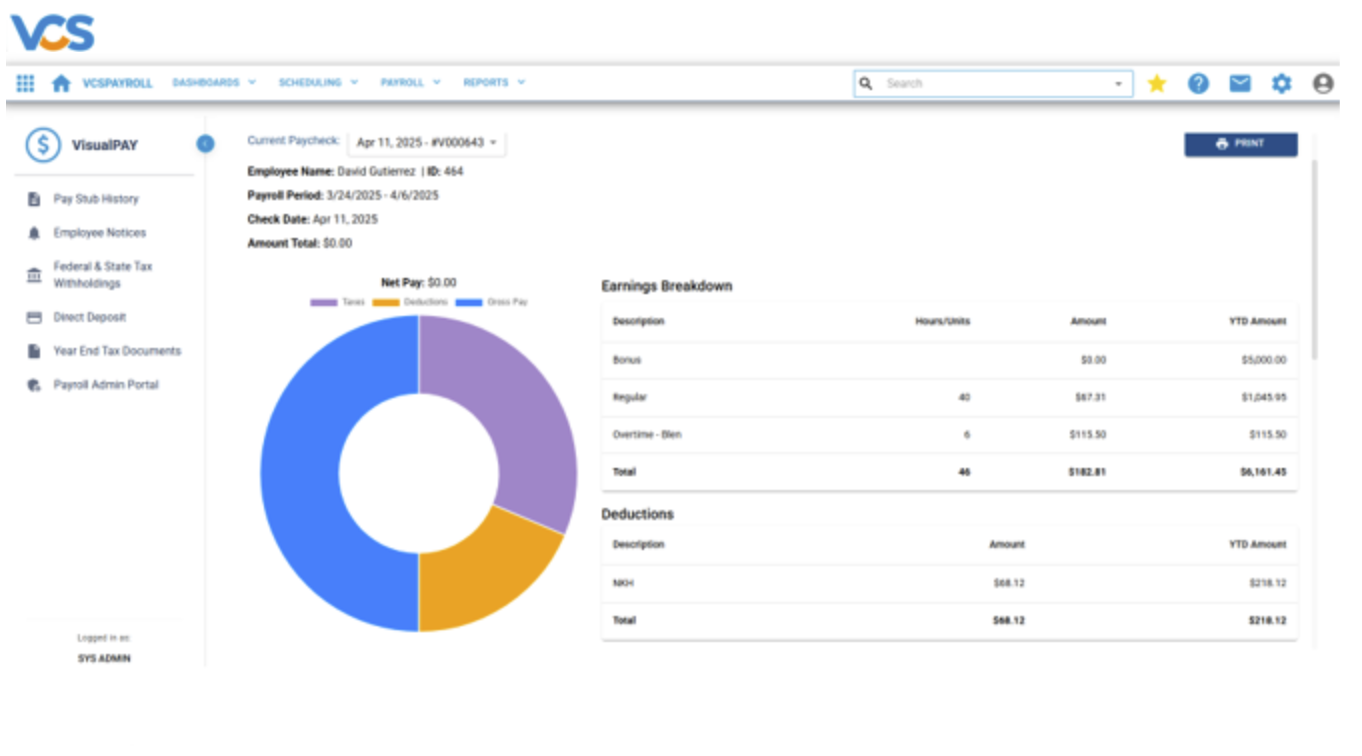
Task: Click the VisualPAY dollar sign icon
Action: (42, 144)
